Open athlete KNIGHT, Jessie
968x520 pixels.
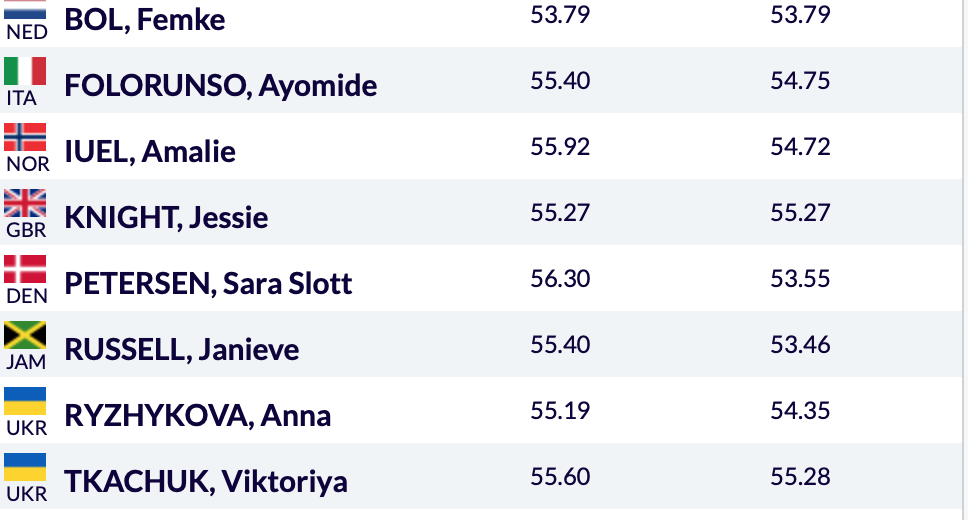(x=166, y=217)
